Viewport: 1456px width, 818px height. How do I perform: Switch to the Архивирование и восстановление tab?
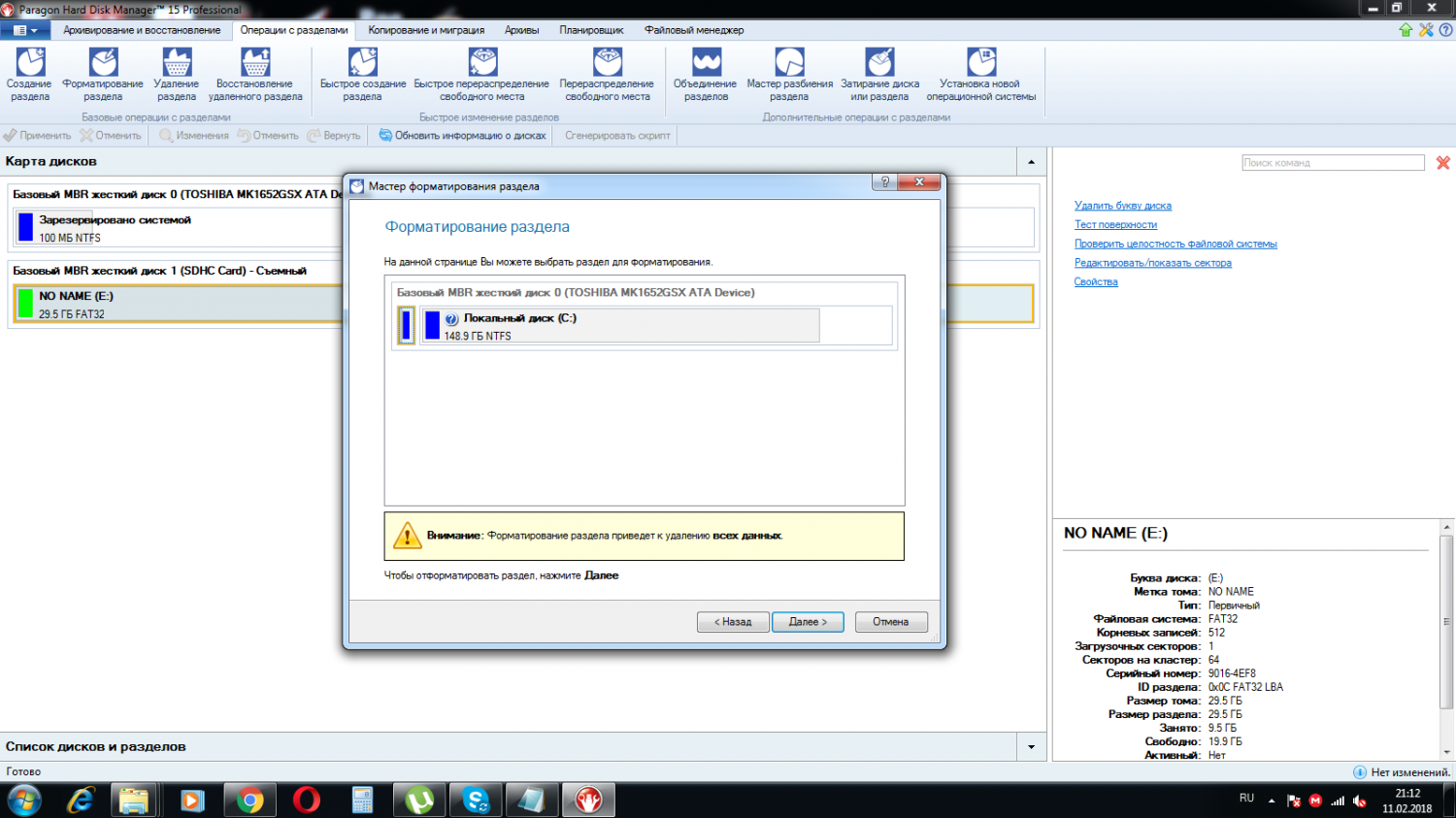click(142, 30)
